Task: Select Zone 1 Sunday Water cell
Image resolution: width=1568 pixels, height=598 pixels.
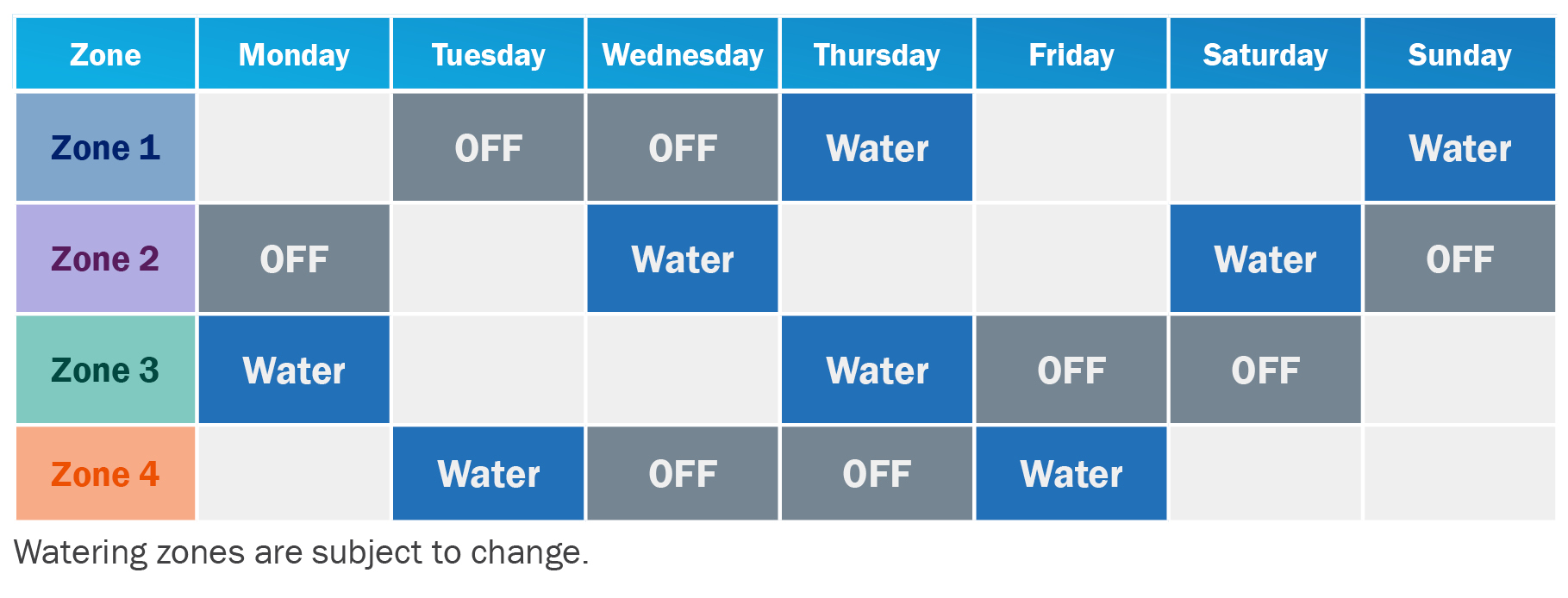Action: click(1459, 147)
